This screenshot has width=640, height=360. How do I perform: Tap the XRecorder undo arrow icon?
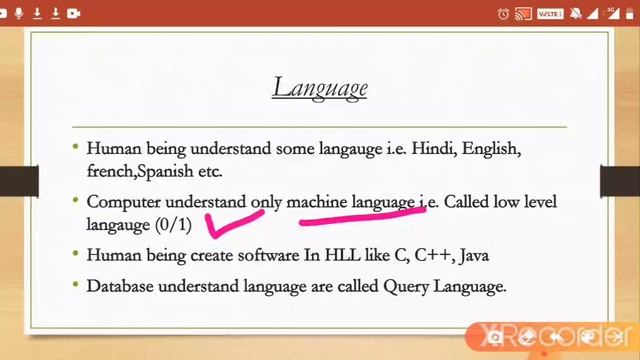[x=557, y=337]
